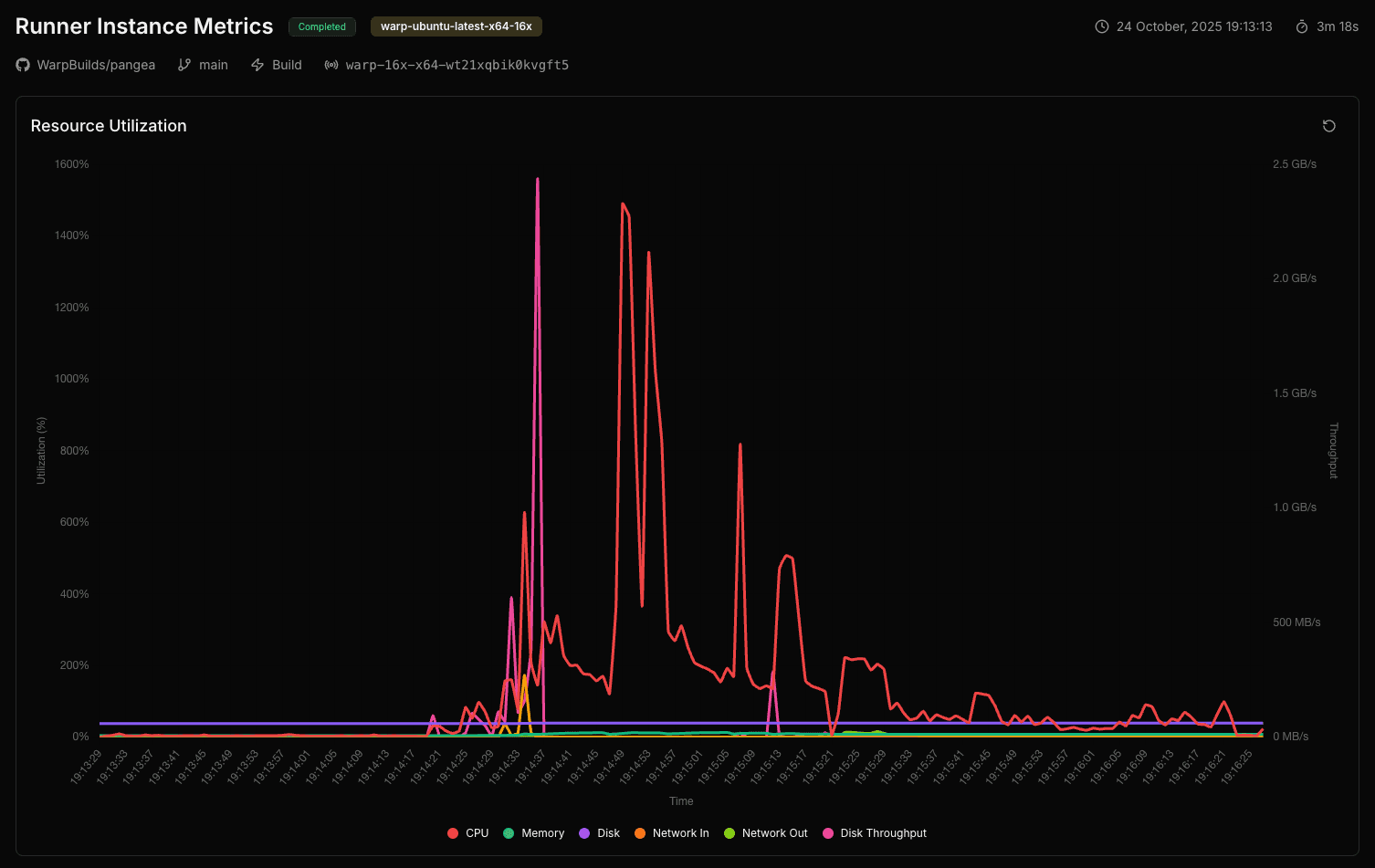Click the lightning icon beside Build

coord(258,65)
